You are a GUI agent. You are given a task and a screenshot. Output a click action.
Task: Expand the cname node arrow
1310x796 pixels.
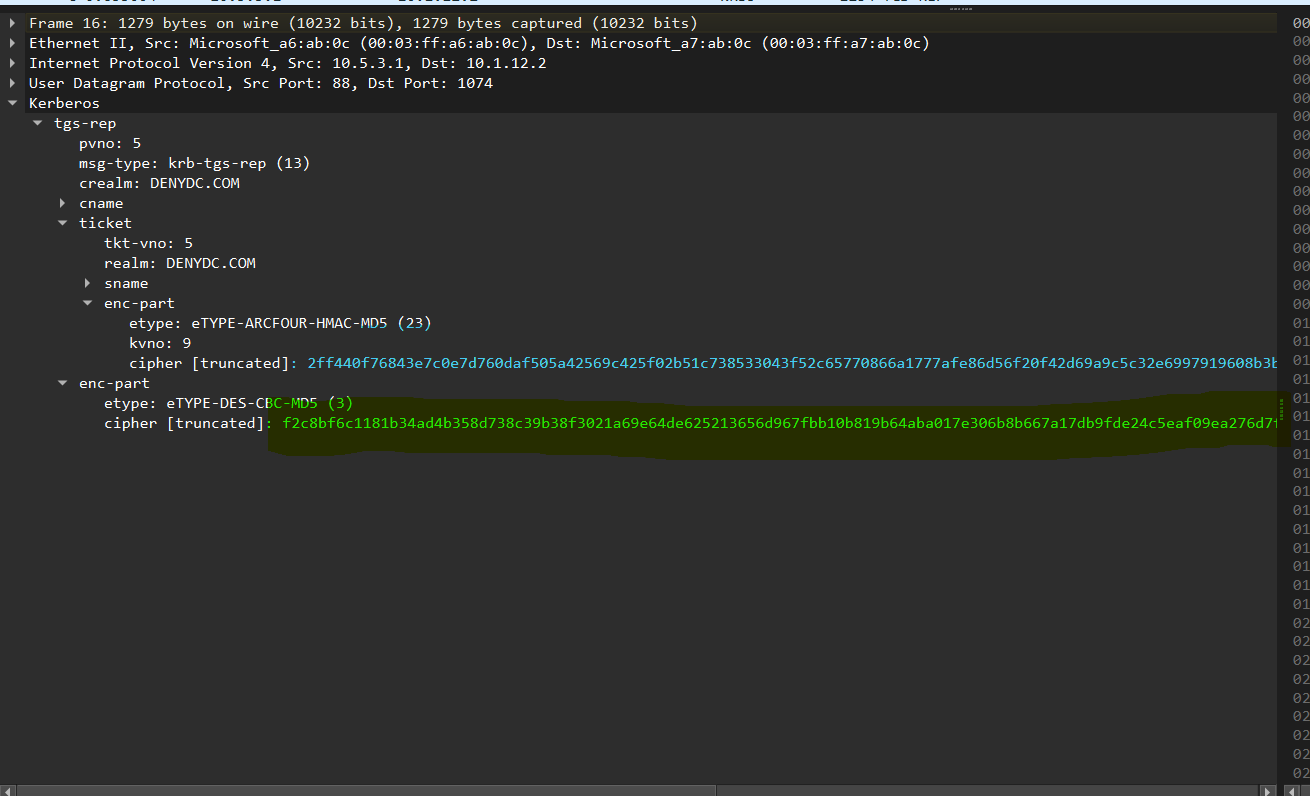click(x=62, y=203)
